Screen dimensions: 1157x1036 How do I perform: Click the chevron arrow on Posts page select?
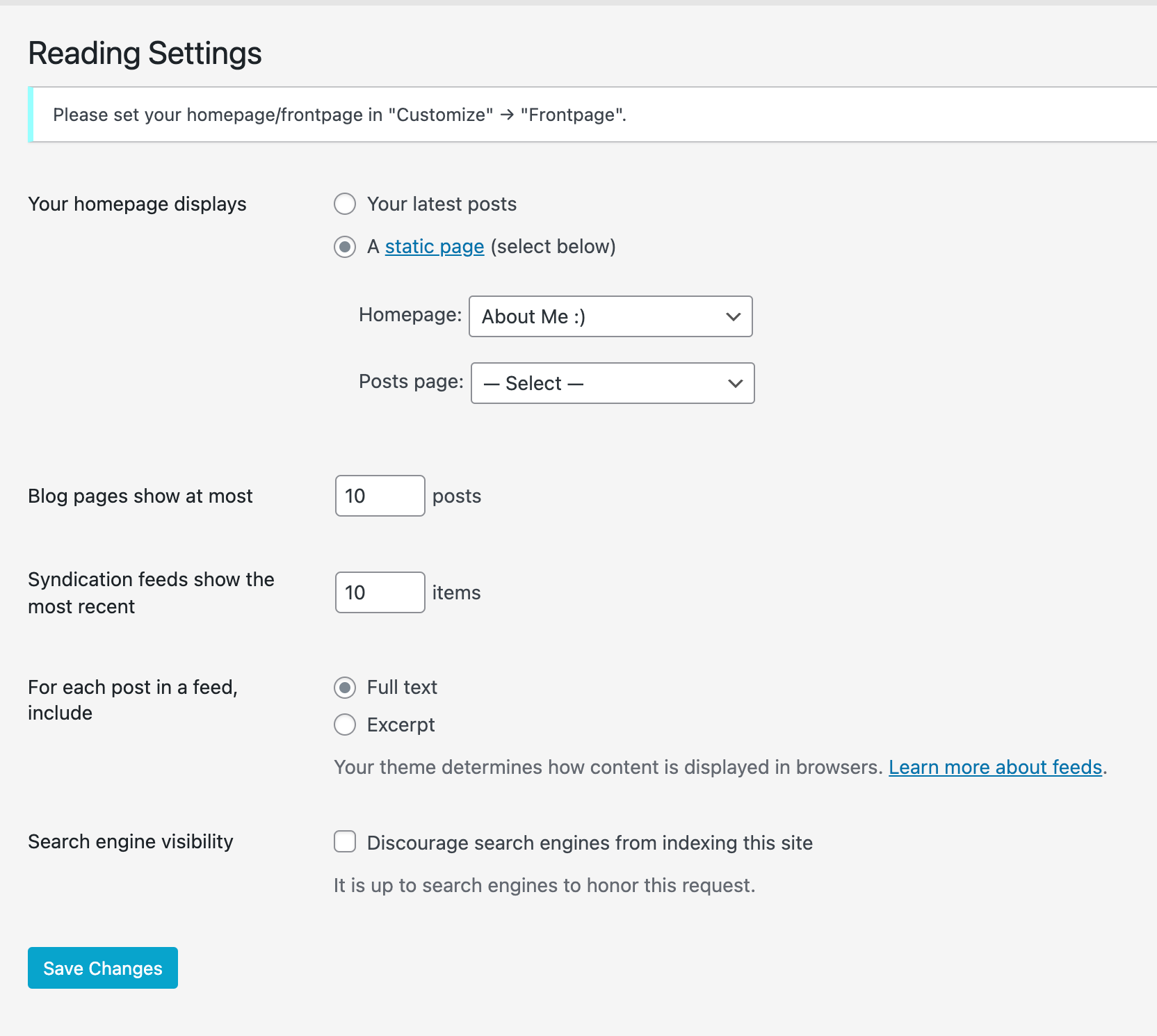735,384
